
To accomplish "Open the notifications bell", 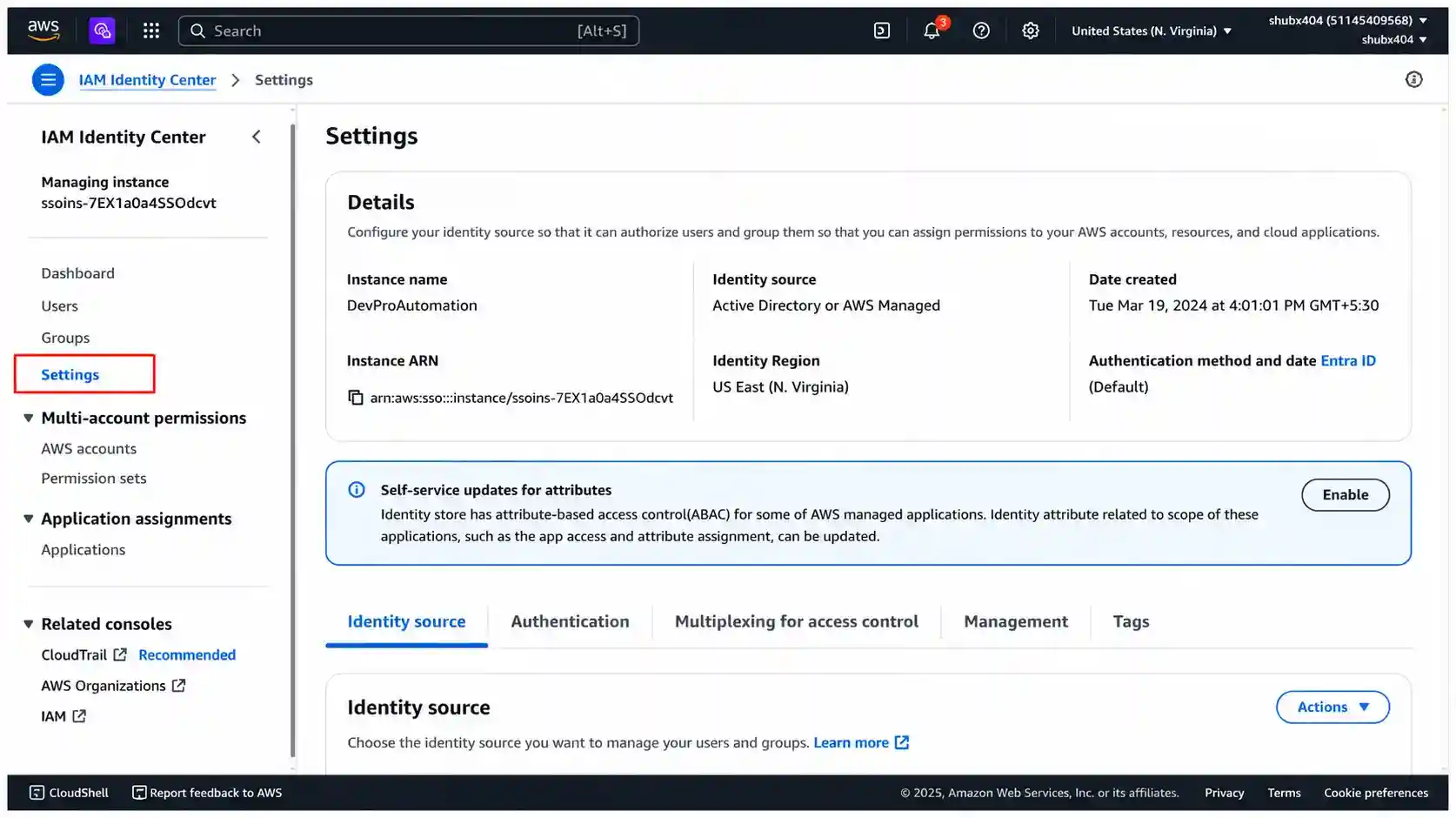I will pos(932,30).
